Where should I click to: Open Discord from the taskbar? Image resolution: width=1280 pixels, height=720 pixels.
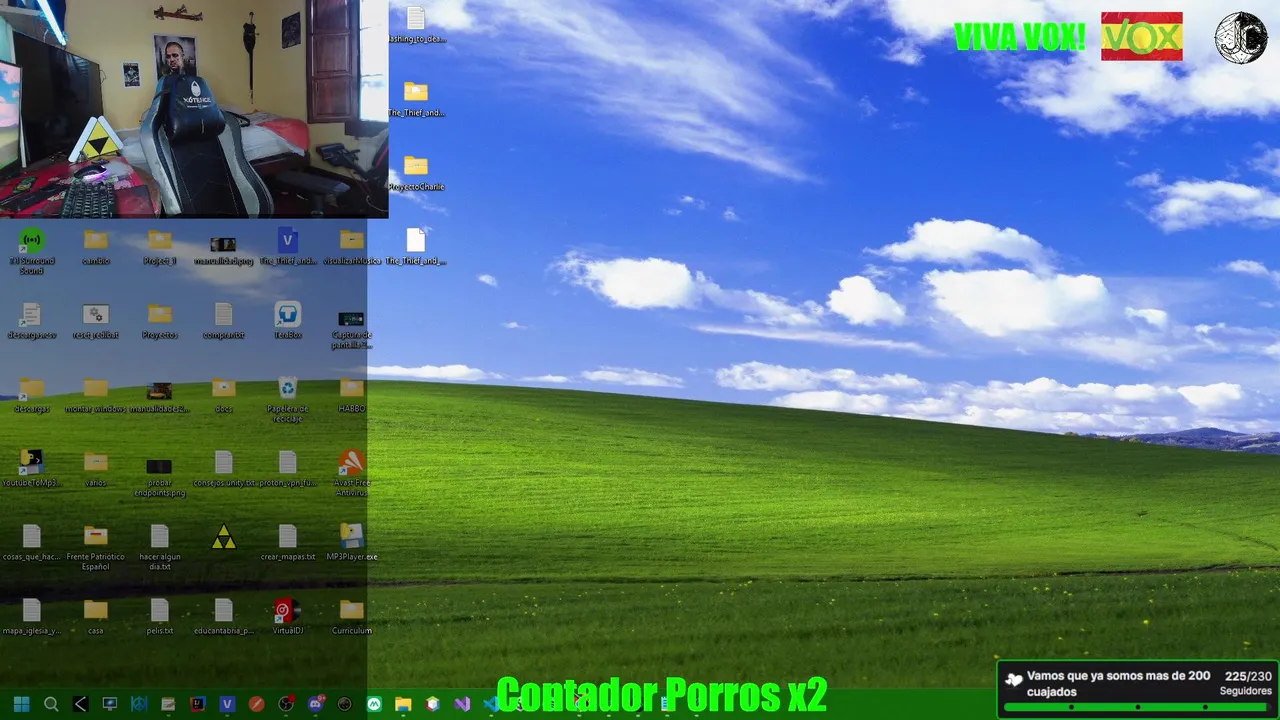pos(315,704)
